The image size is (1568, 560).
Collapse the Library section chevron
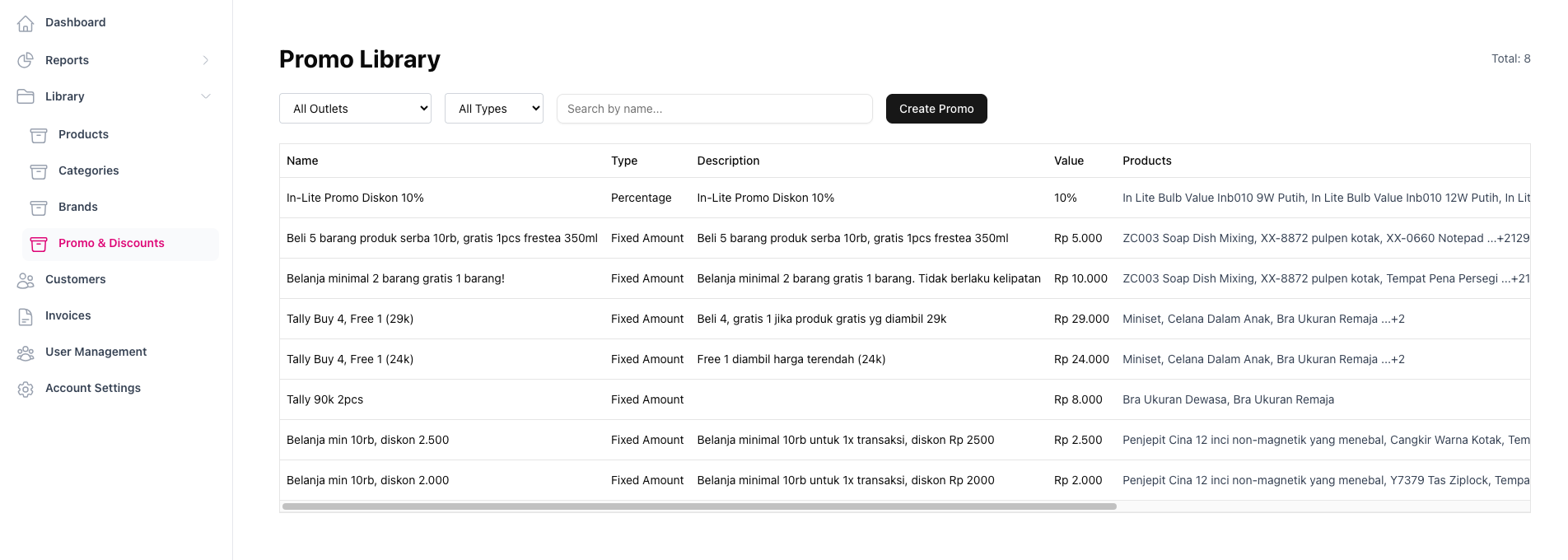click(x=206, y=96)
